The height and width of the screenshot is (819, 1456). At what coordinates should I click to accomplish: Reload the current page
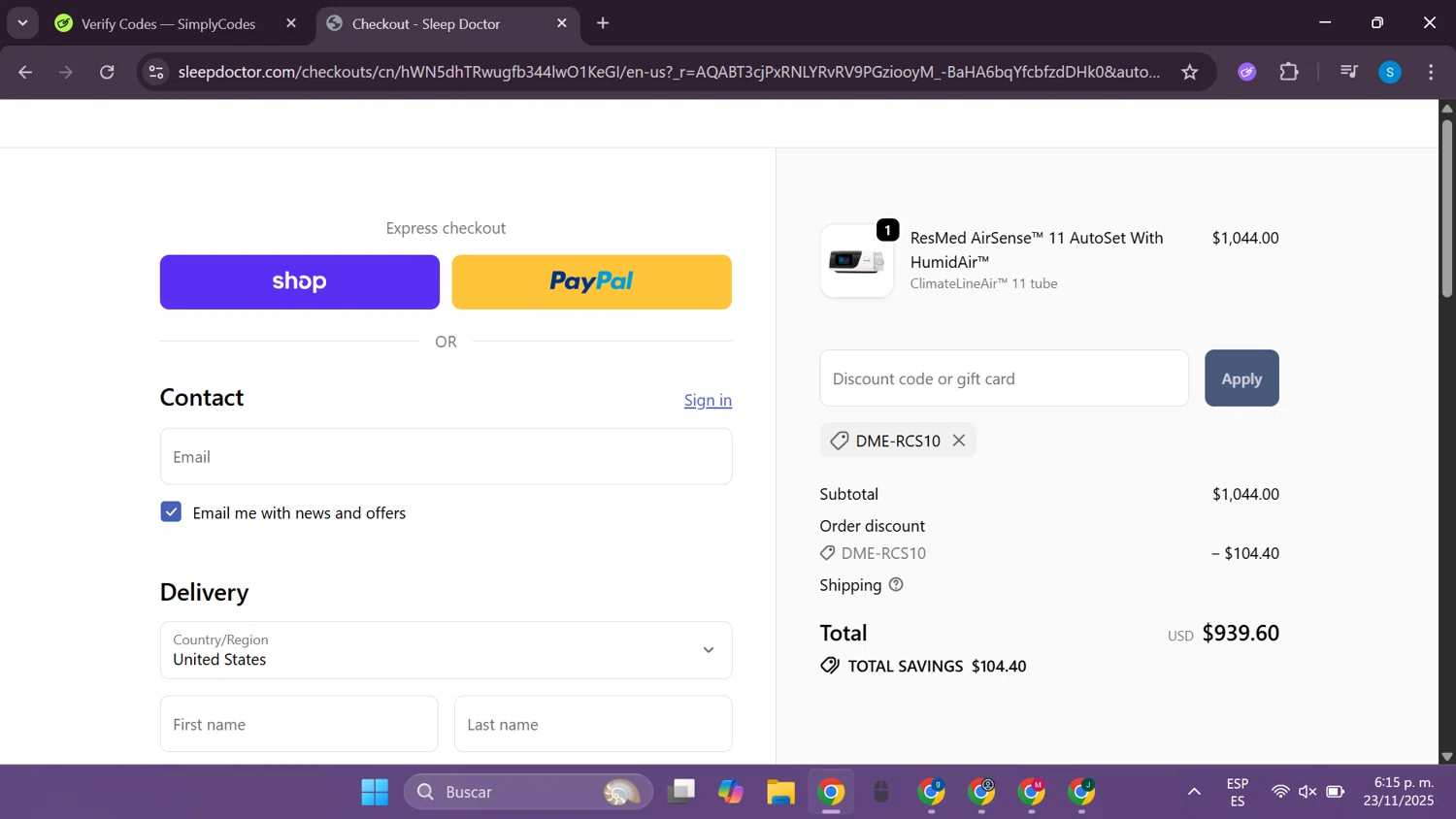pos(107,72)
